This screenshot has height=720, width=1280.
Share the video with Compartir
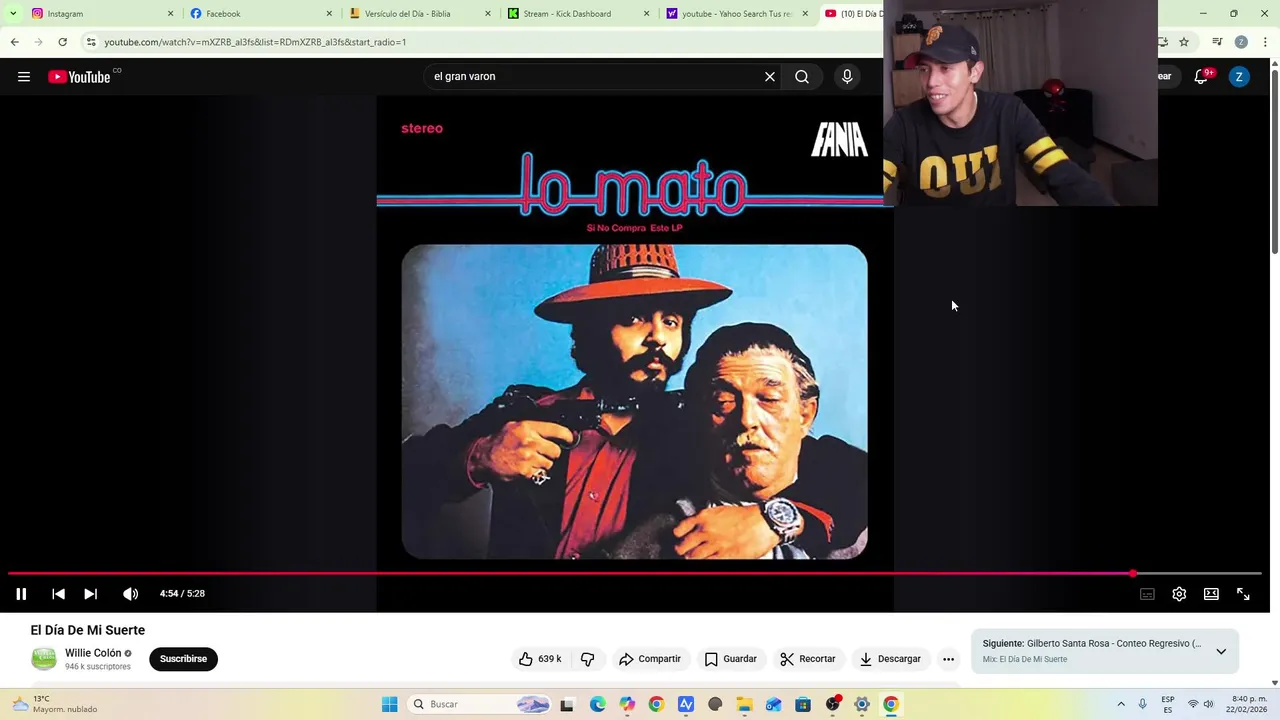(x=650, y=659)
